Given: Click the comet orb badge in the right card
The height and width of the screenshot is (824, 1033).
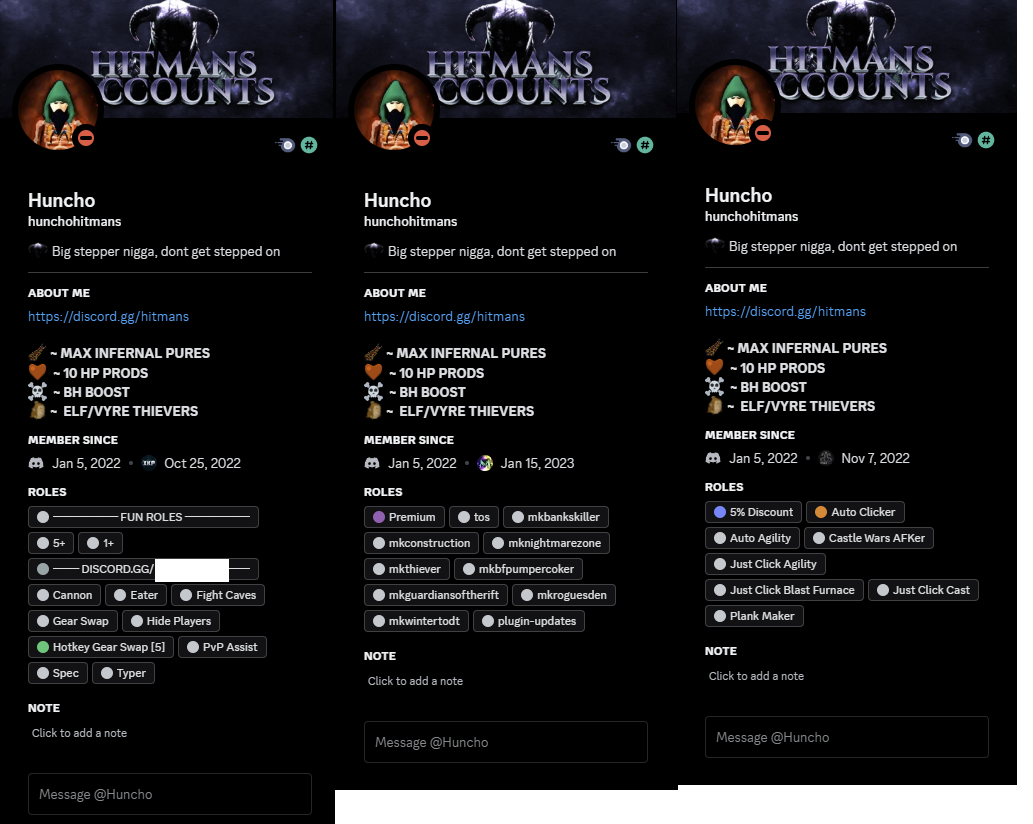Looking at the screenshot, I should [963, 140].
